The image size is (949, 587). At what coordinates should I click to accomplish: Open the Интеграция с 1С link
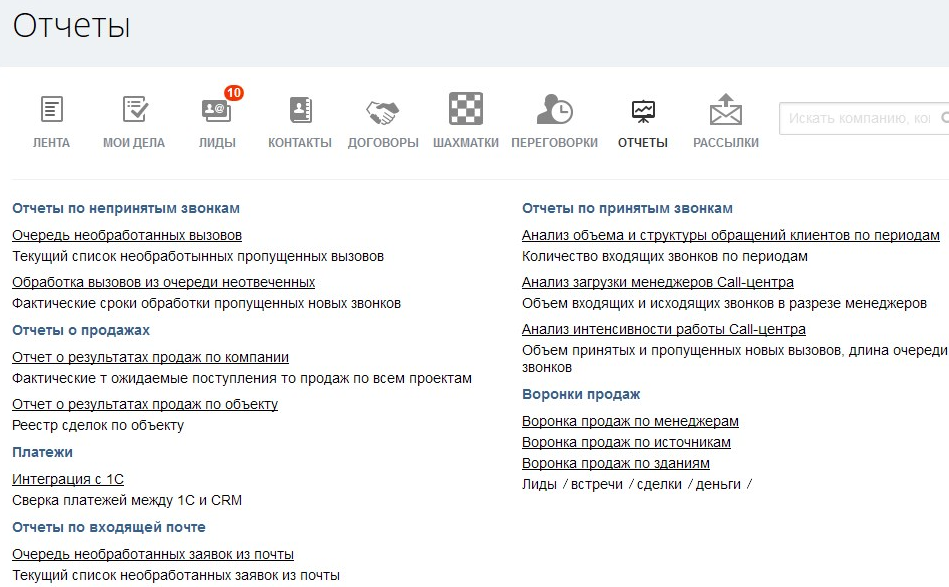(x=68, y=479)
